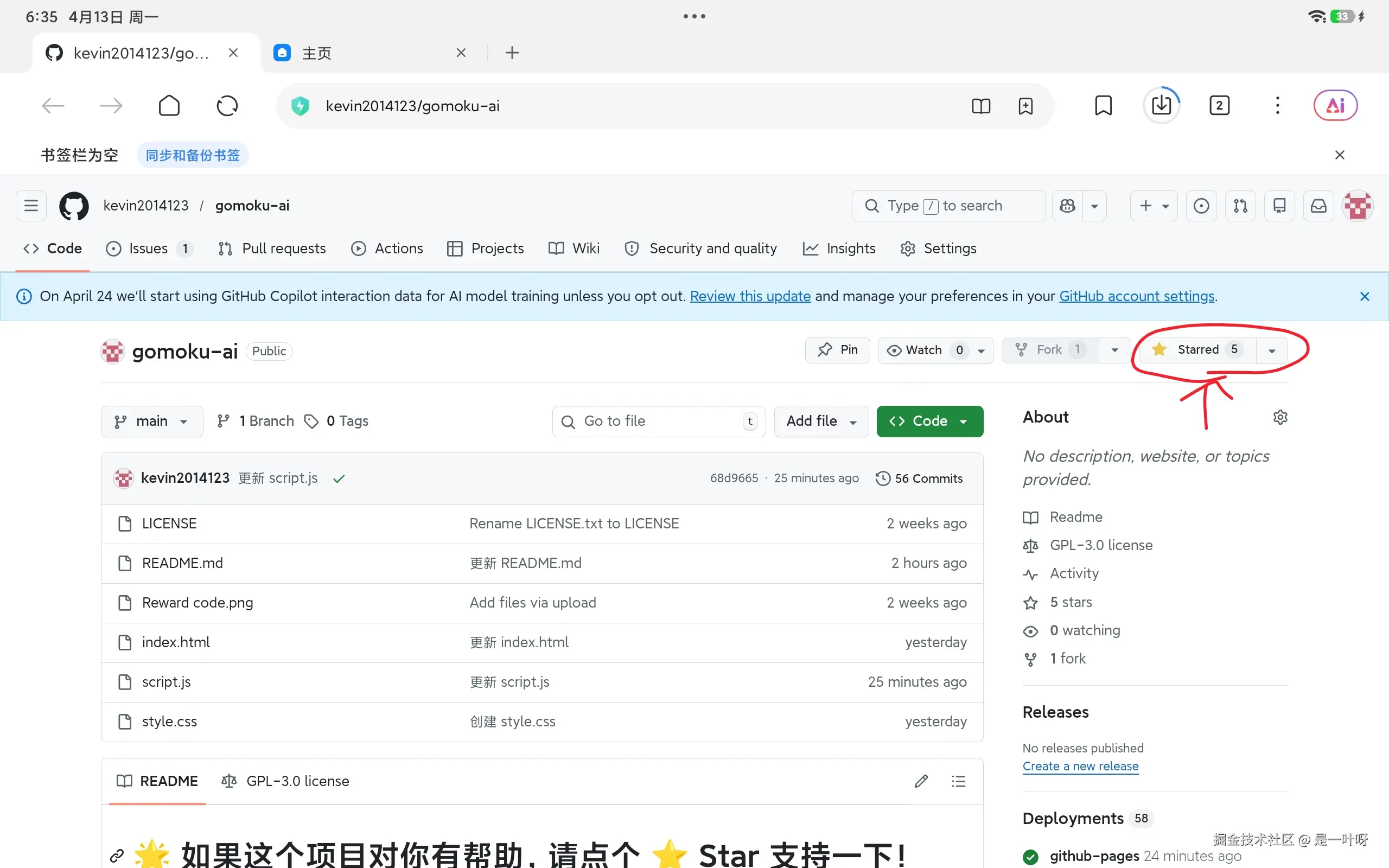
Task: Click the edit README pencil icon
Action: pyautogui.click(x=921, y=781)
